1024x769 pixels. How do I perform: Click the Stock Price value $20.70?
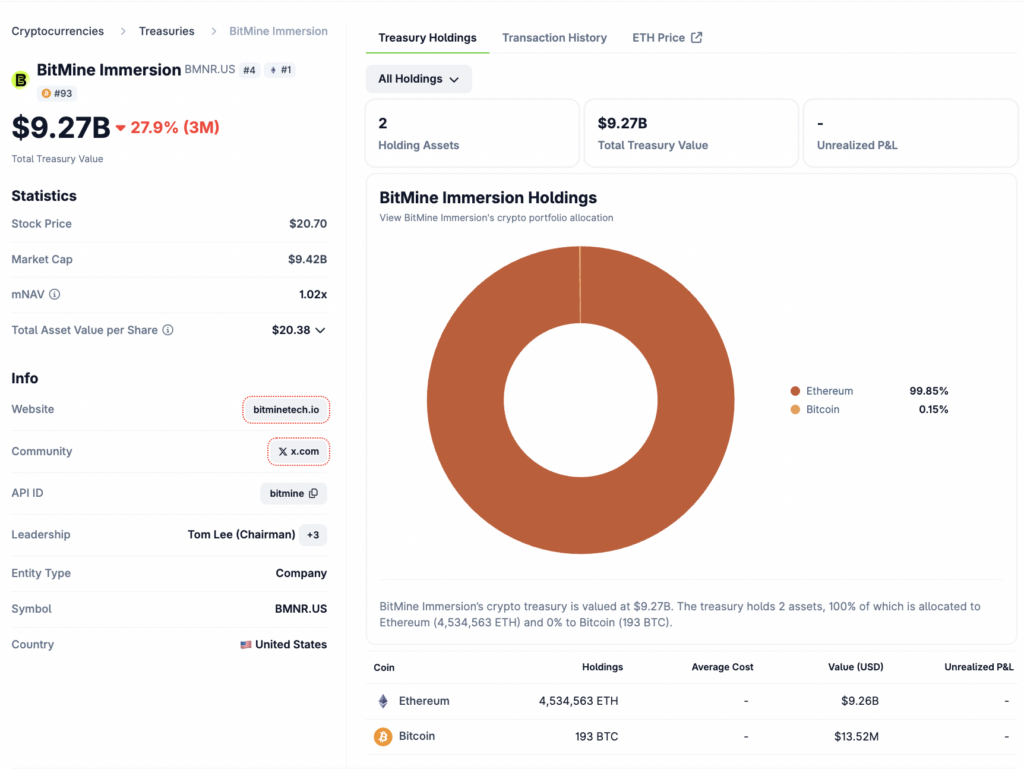pos(308,224)
